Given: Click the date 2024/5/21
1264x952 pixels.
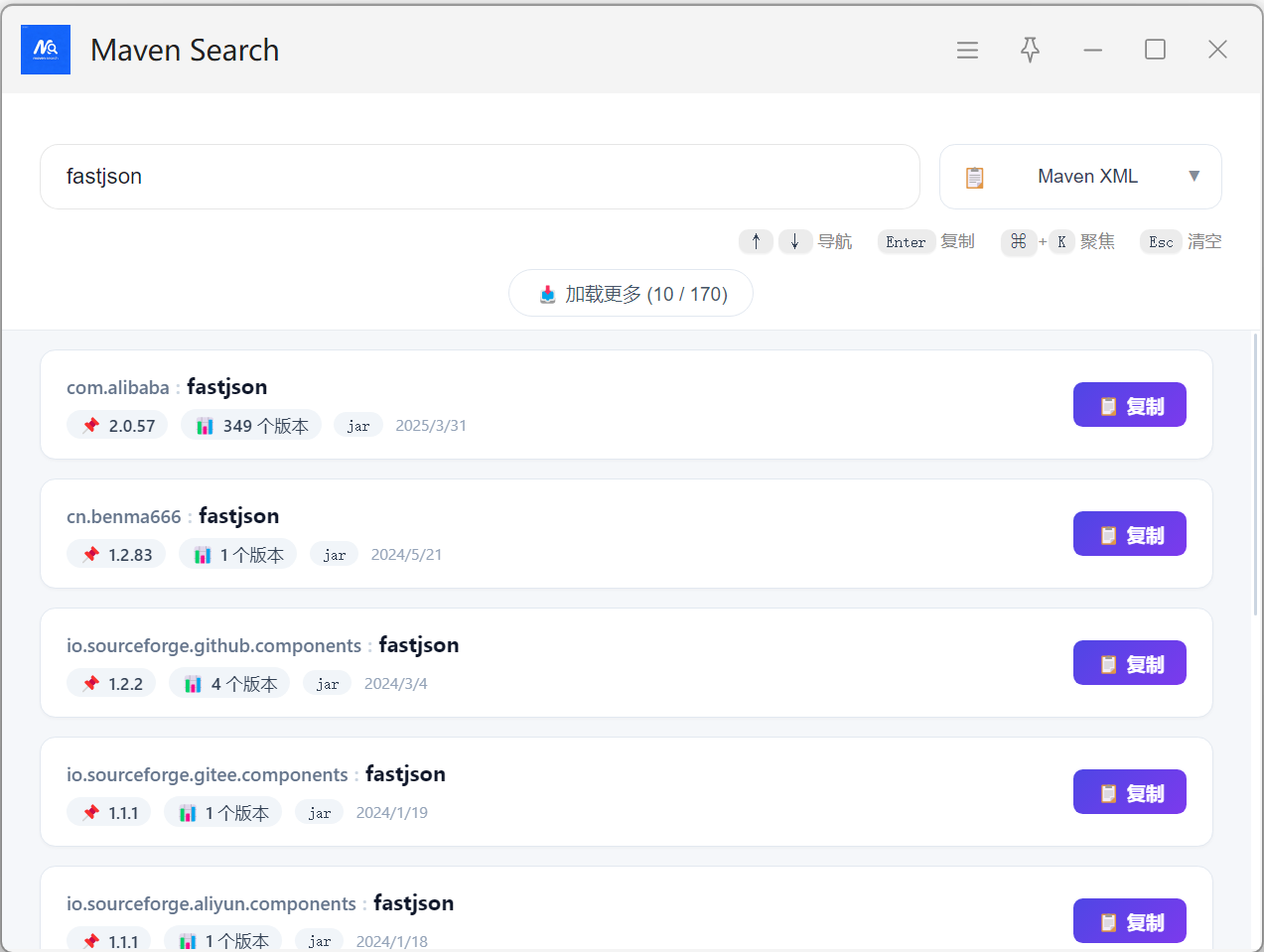Looking at the screenshot, I should pyautogui.click(x=407, y=554).
